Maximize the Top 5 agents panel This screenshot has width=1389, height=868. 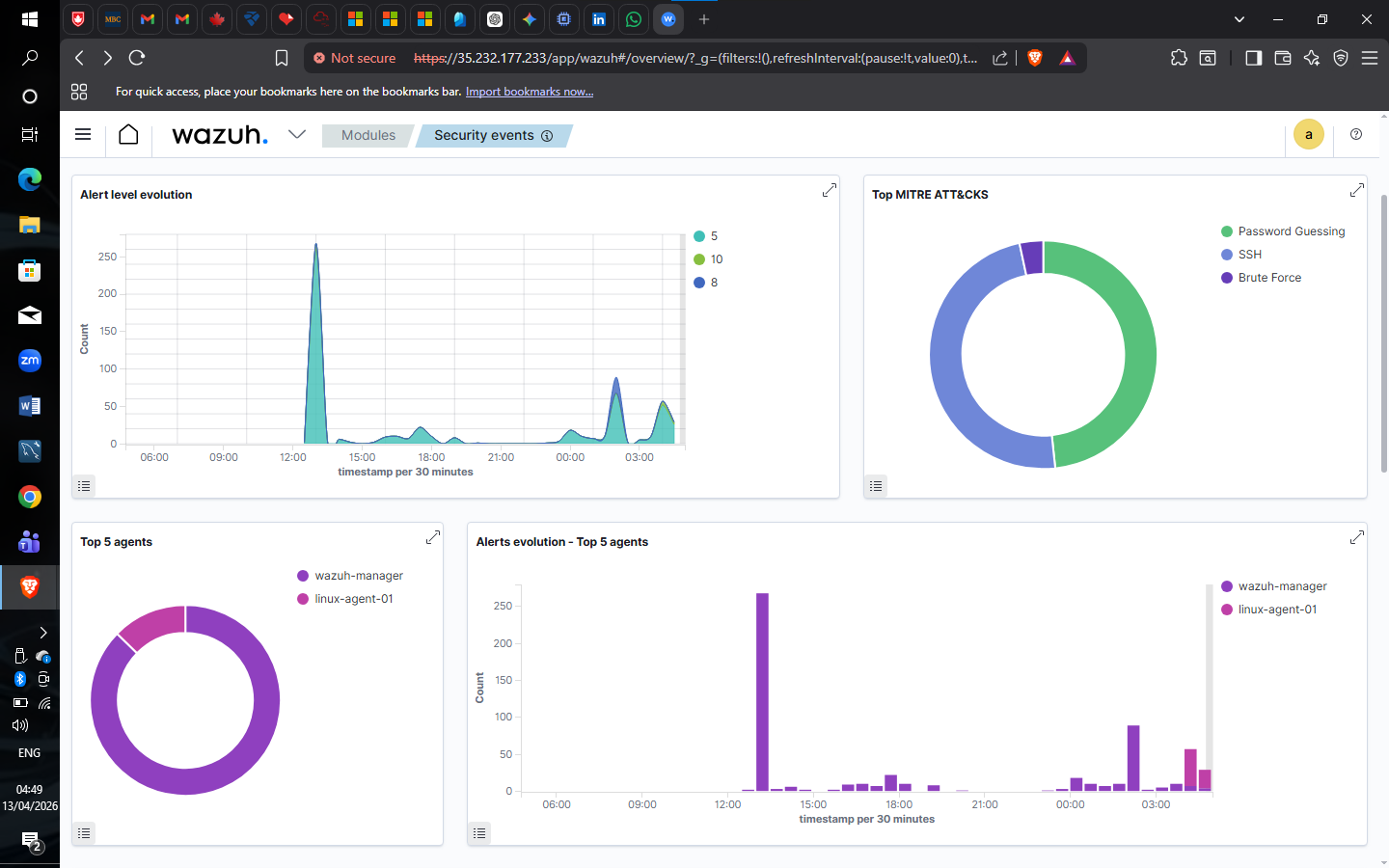(x=433, y=537)
